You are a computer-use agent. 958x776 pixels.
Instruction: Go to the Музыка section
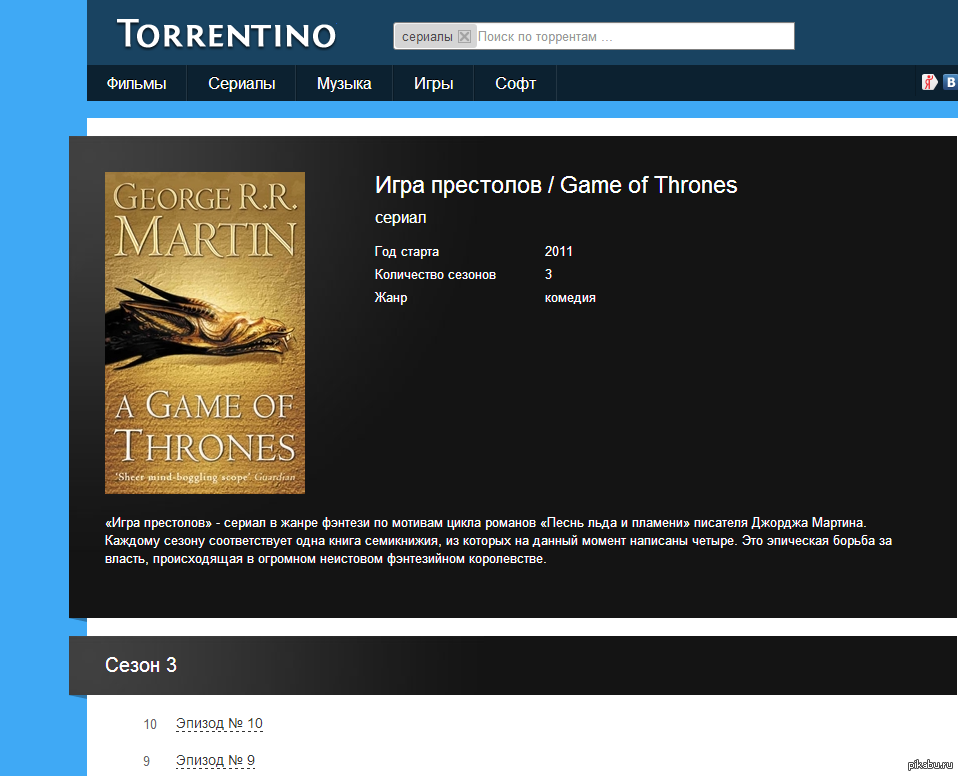344,84
